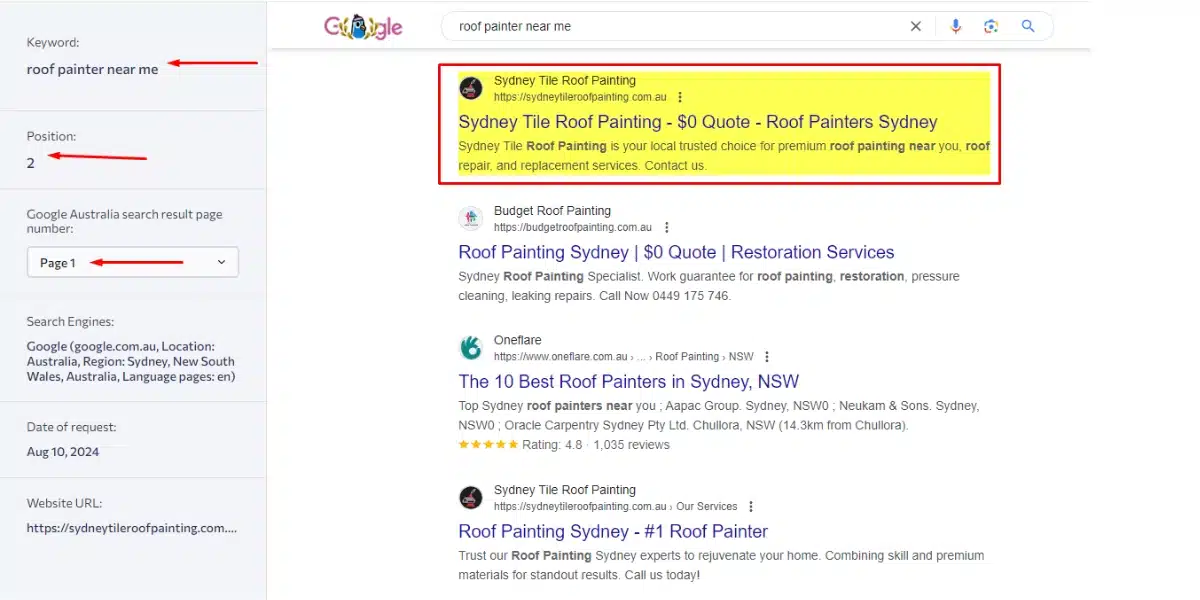Open The 10 Best Roof Painters in Sydney link
The width and height of the screenshot is (1200, 600).
629,381
